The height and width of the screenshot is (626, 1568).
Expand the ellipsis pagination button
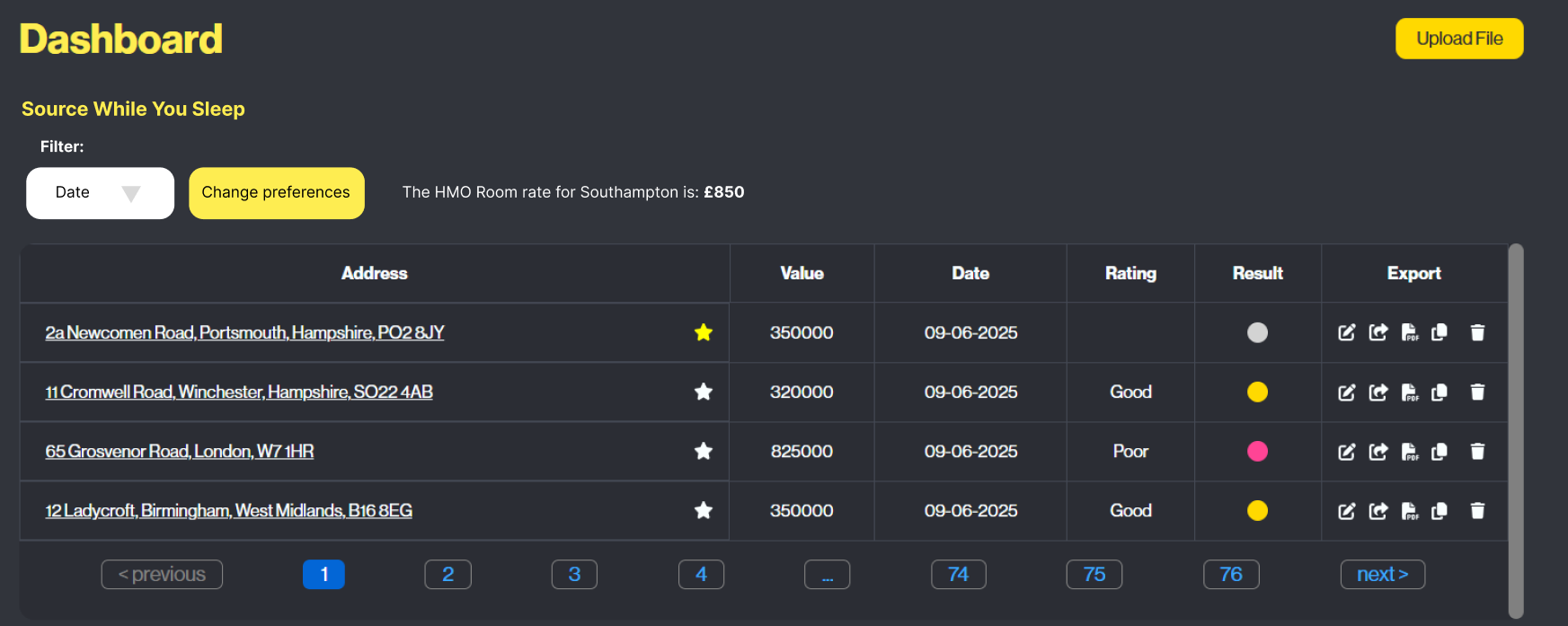827,575
